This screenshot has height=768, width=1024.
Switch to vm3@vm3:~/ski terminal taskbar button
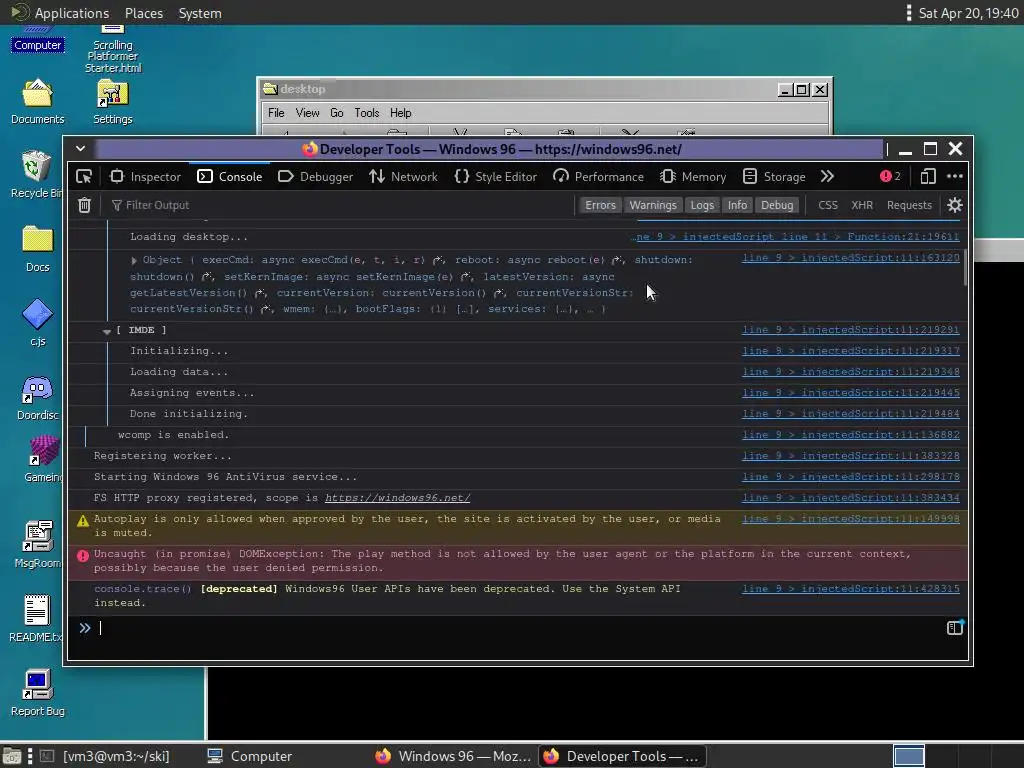107,756
